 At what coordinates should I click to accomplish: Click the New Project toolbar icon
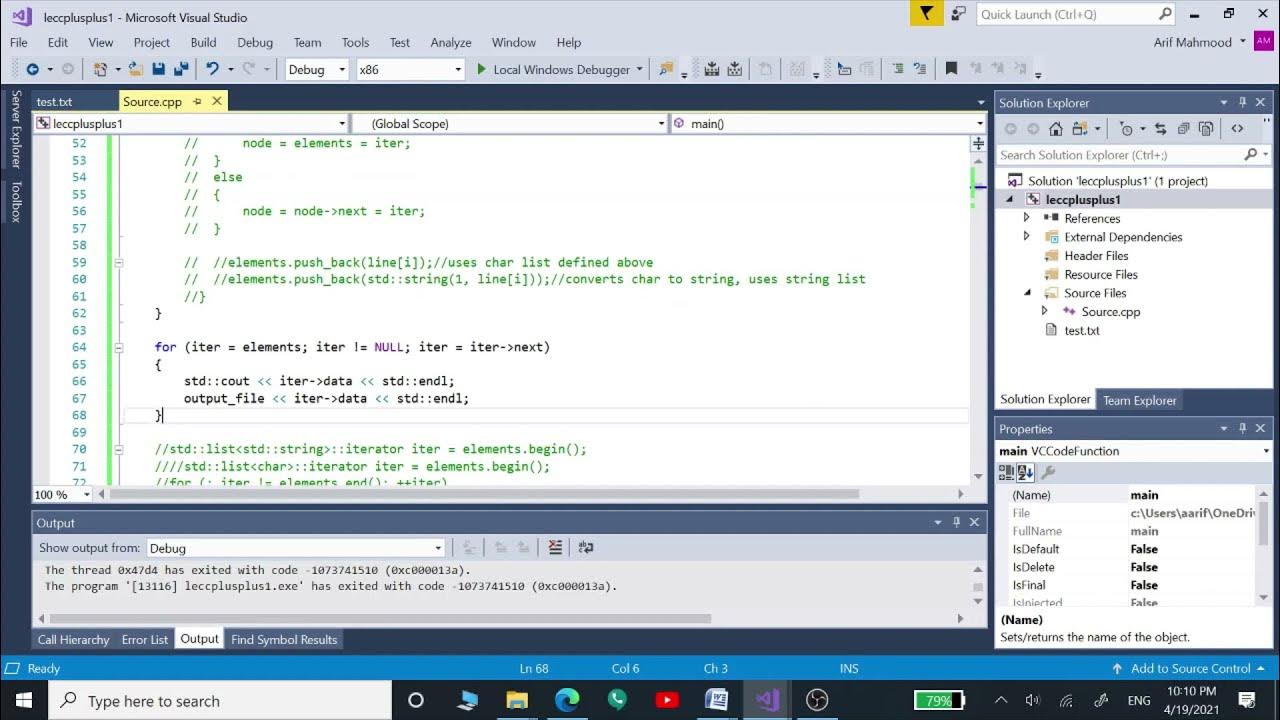[100, 69]
